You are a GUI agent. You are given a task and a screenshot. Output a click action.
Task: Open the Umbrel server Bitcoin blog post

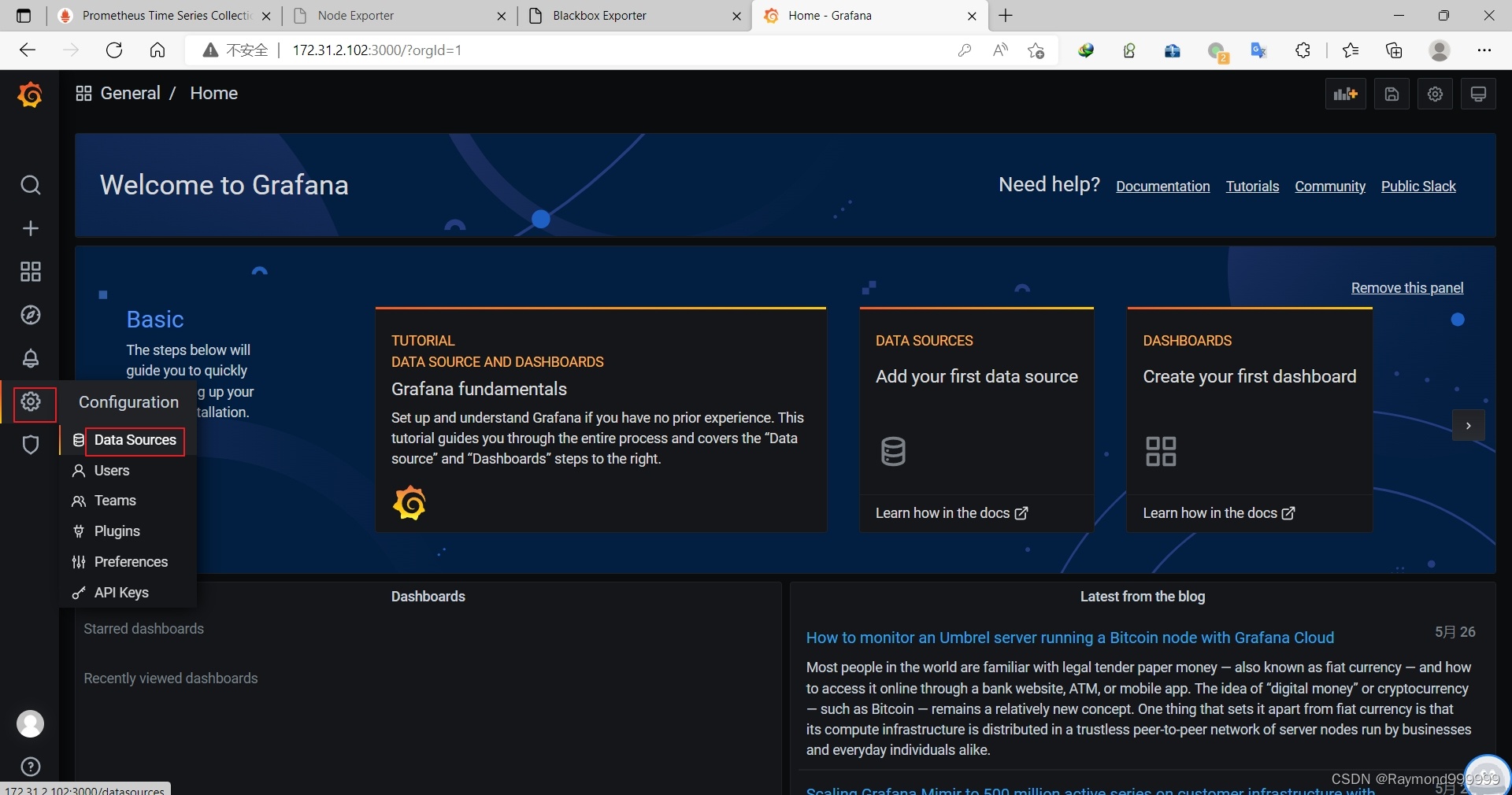1070,638
